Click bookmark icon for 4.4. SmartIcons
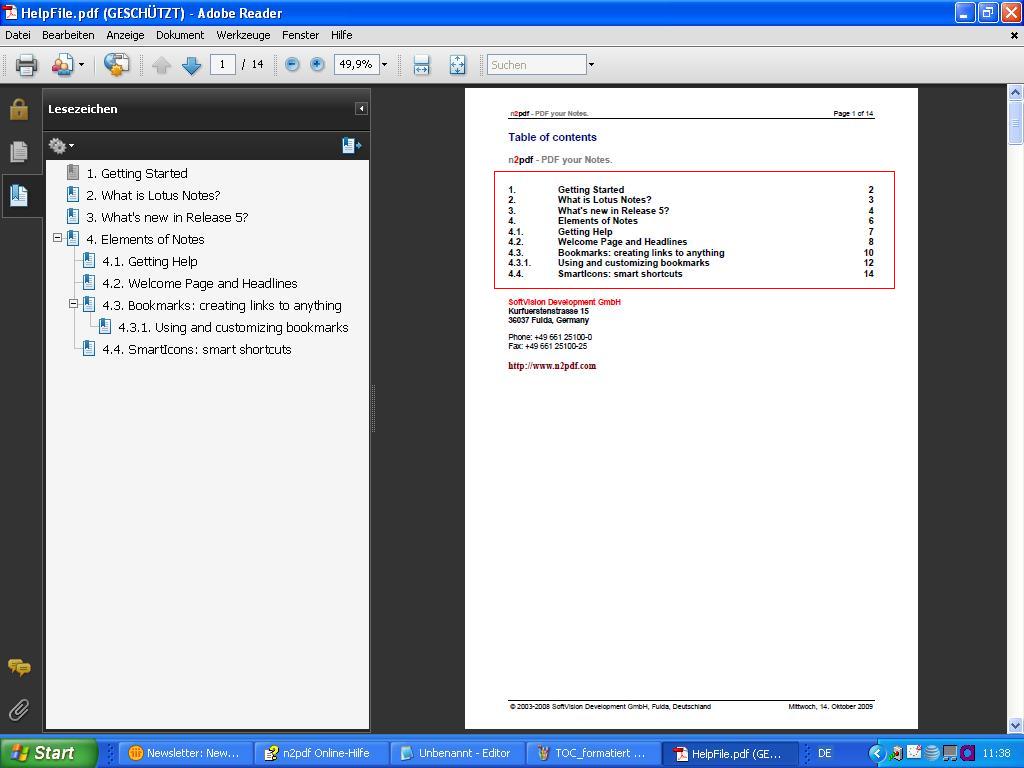The height and width of the screenshot is (768, 1024). tap(89, 349)
